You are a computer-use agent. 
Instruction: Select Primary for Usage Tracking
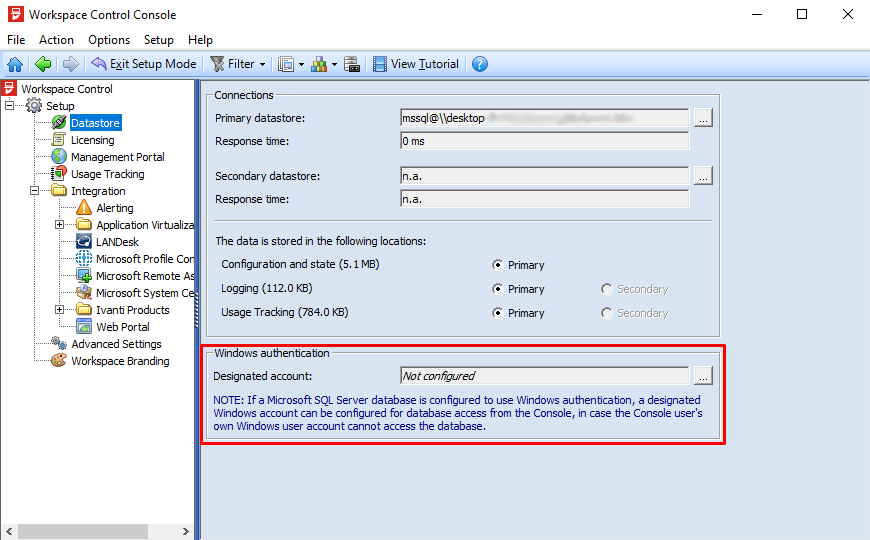click(498, 312)
